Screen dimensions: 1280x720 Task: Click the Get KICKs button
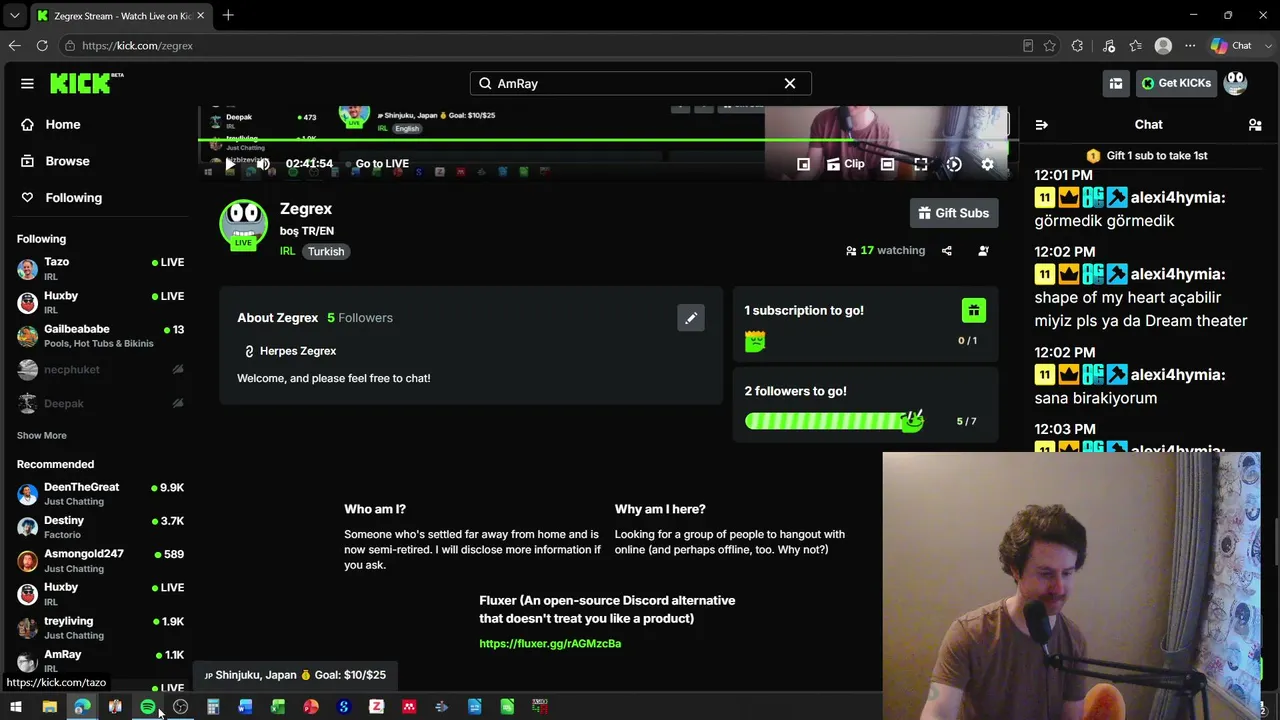coord(1176,83)
